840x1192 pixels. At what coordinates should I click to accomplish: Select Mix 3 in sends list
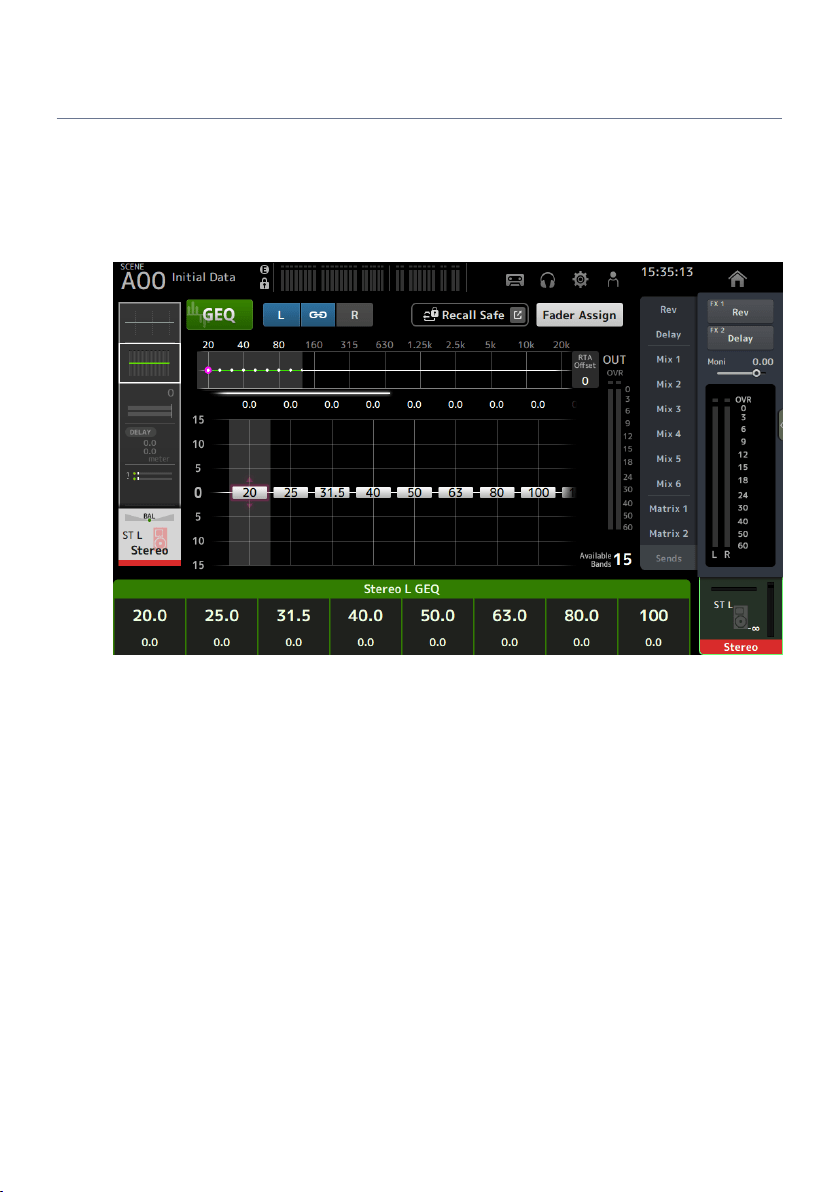(x=668, y=409)
